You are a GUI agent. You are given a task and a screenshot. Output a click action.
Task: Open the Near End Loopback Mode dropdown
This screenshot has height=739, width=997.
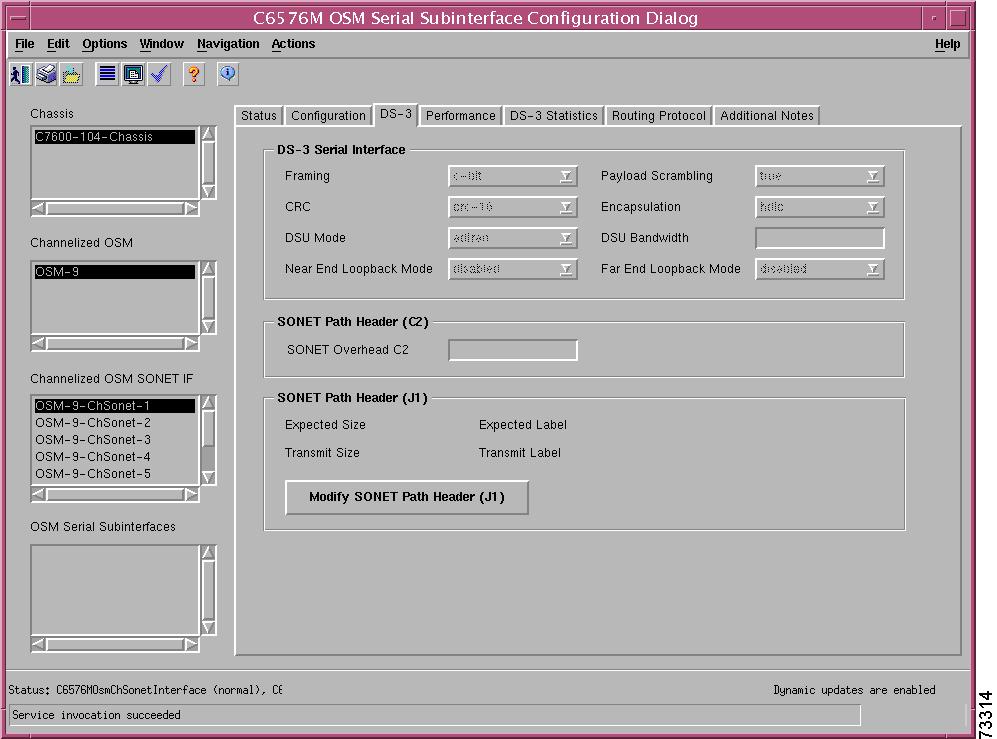512,269
